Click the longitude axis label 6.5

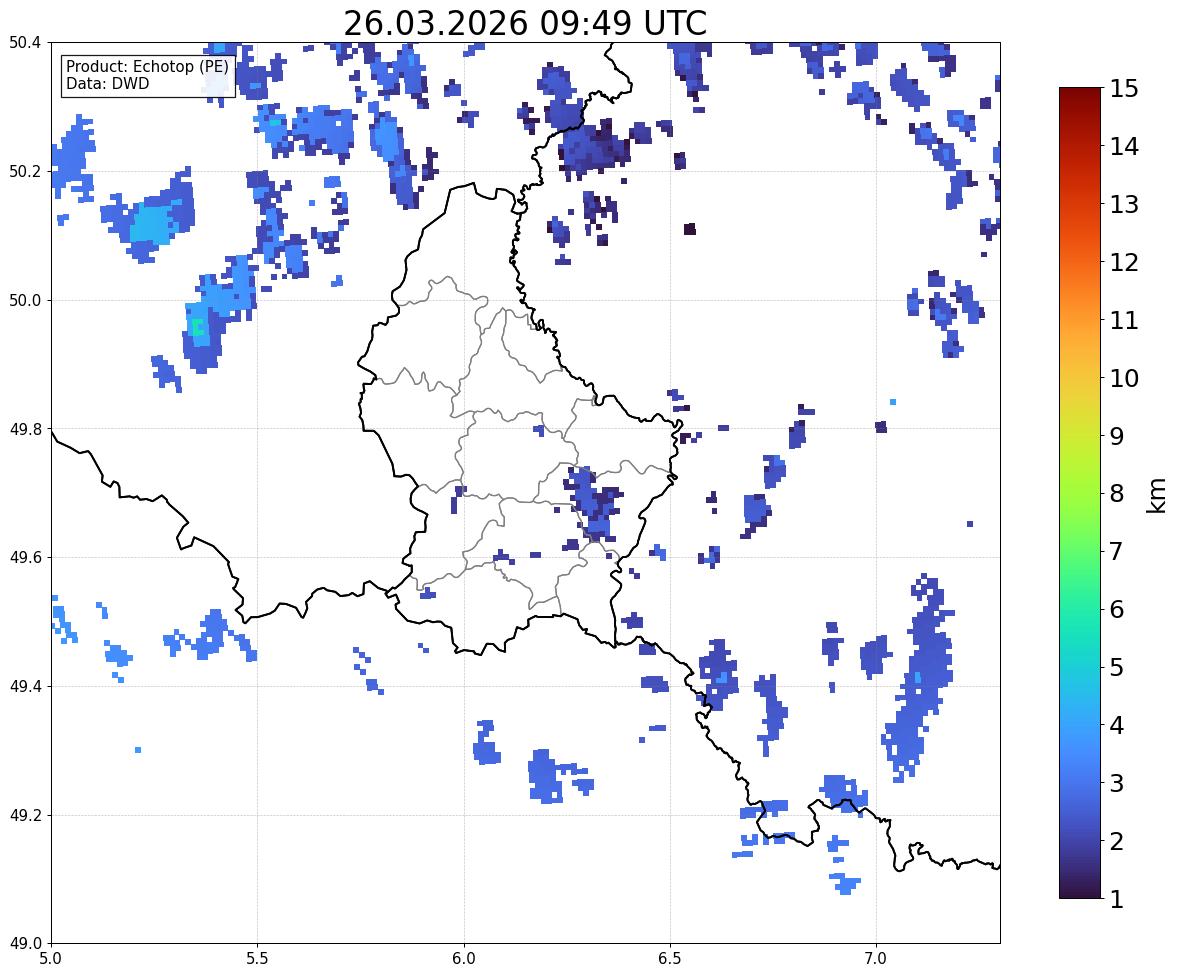pos(669,959)
